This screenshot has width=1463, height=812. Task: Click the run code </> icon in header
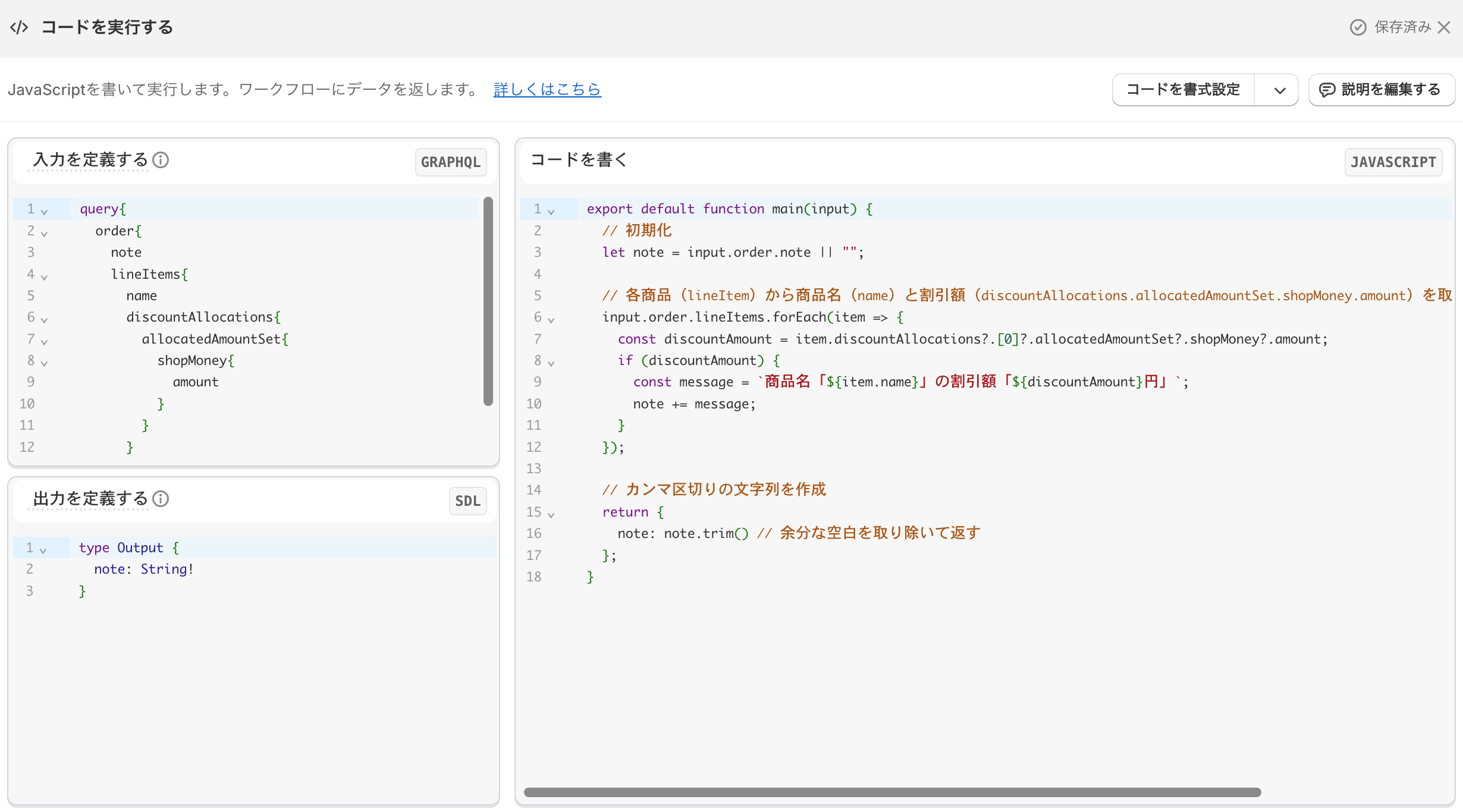19,27
